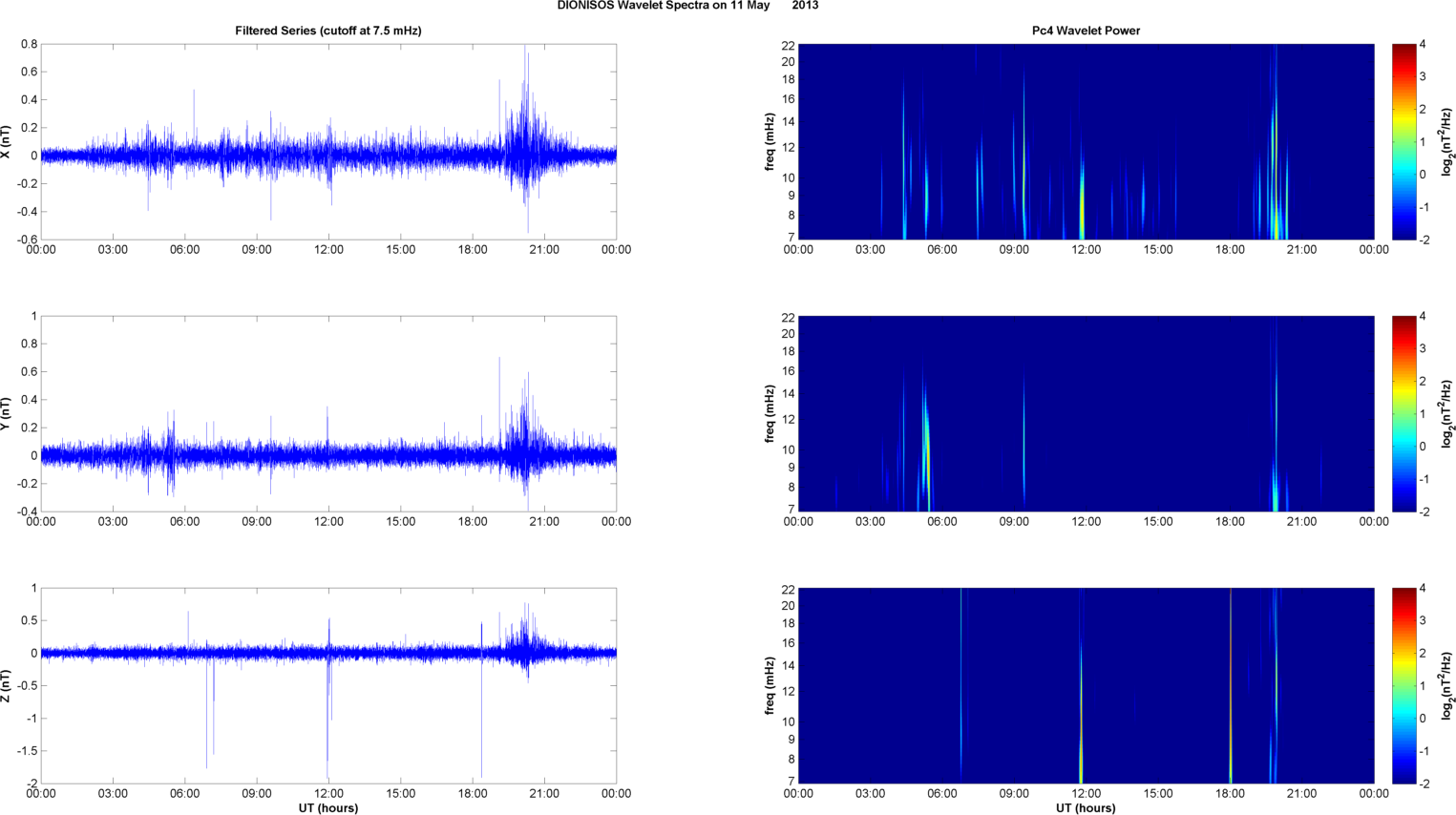Viewport: 1456px width, 815px height.
Task: Click the "Z (nT)" axis label
Action: click(7, 686)
